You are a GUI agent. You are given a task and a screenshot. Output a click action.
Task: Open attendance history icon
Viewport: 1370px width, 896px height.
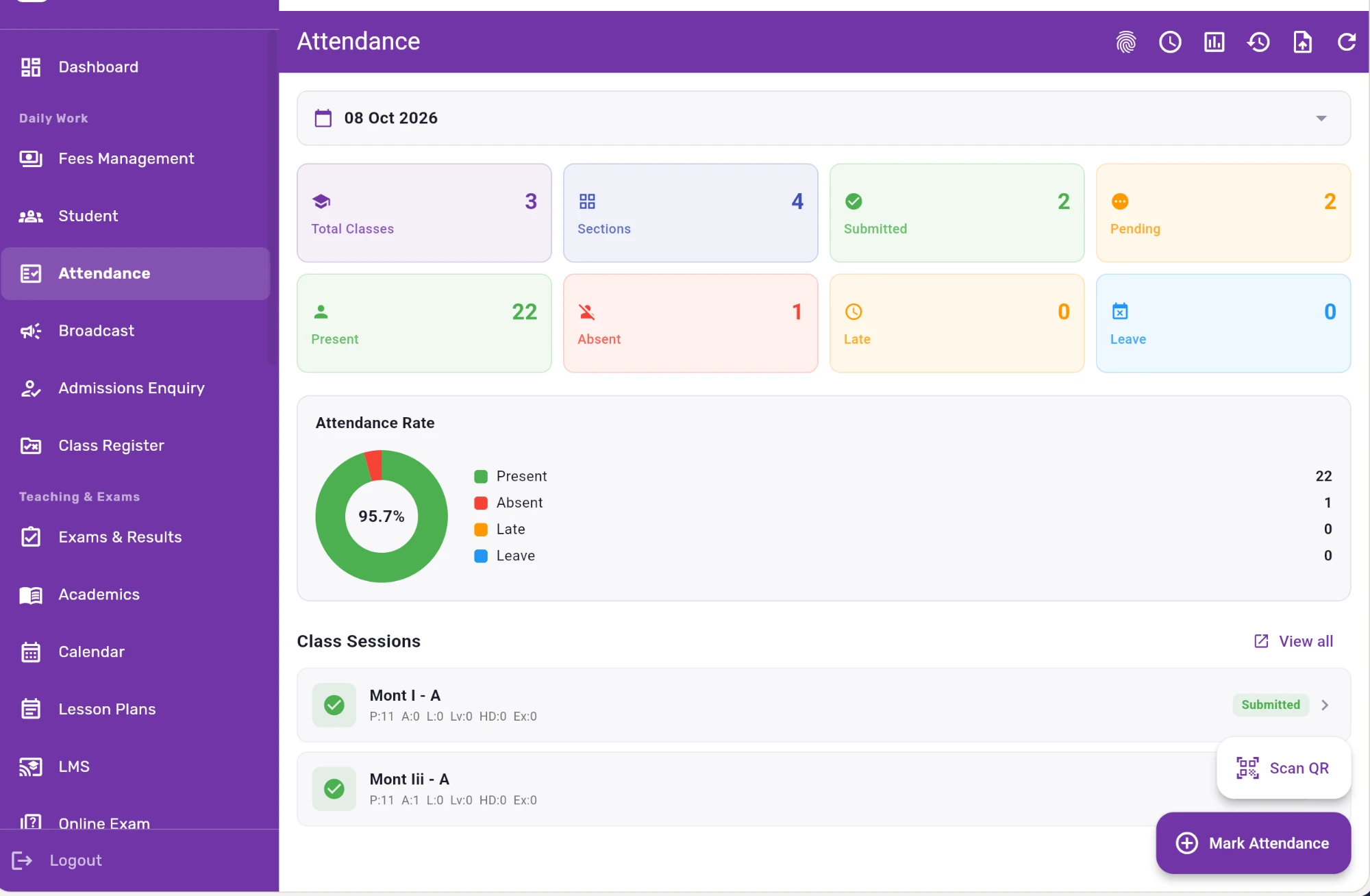point(1258,42)
